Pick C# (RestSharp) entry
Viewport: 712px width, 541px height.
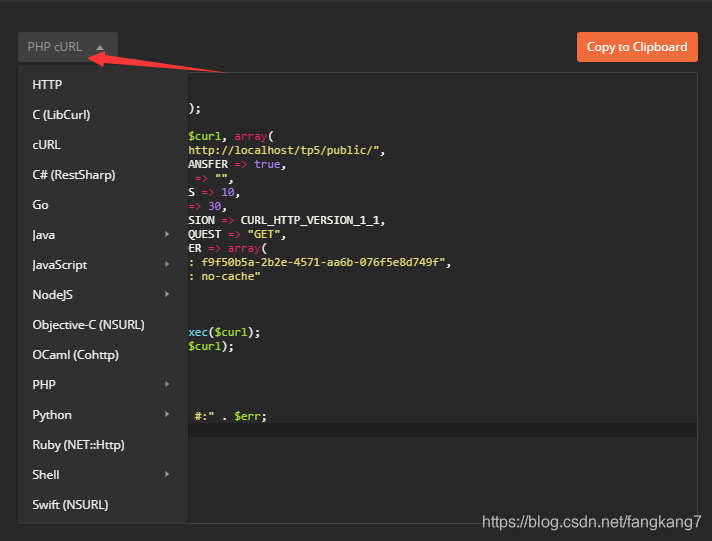103,175
